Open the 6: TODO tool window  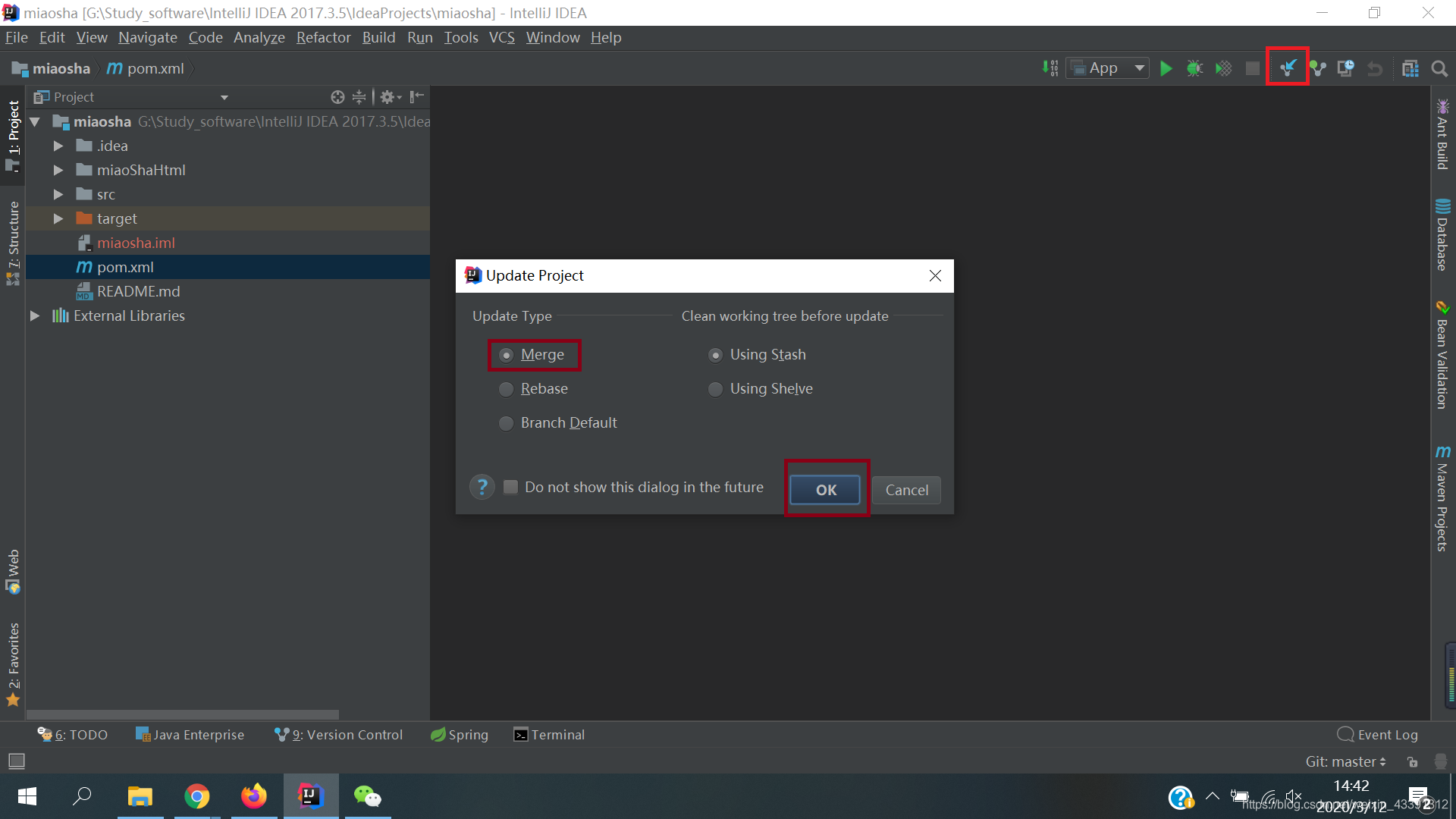(x=74, y=734)
